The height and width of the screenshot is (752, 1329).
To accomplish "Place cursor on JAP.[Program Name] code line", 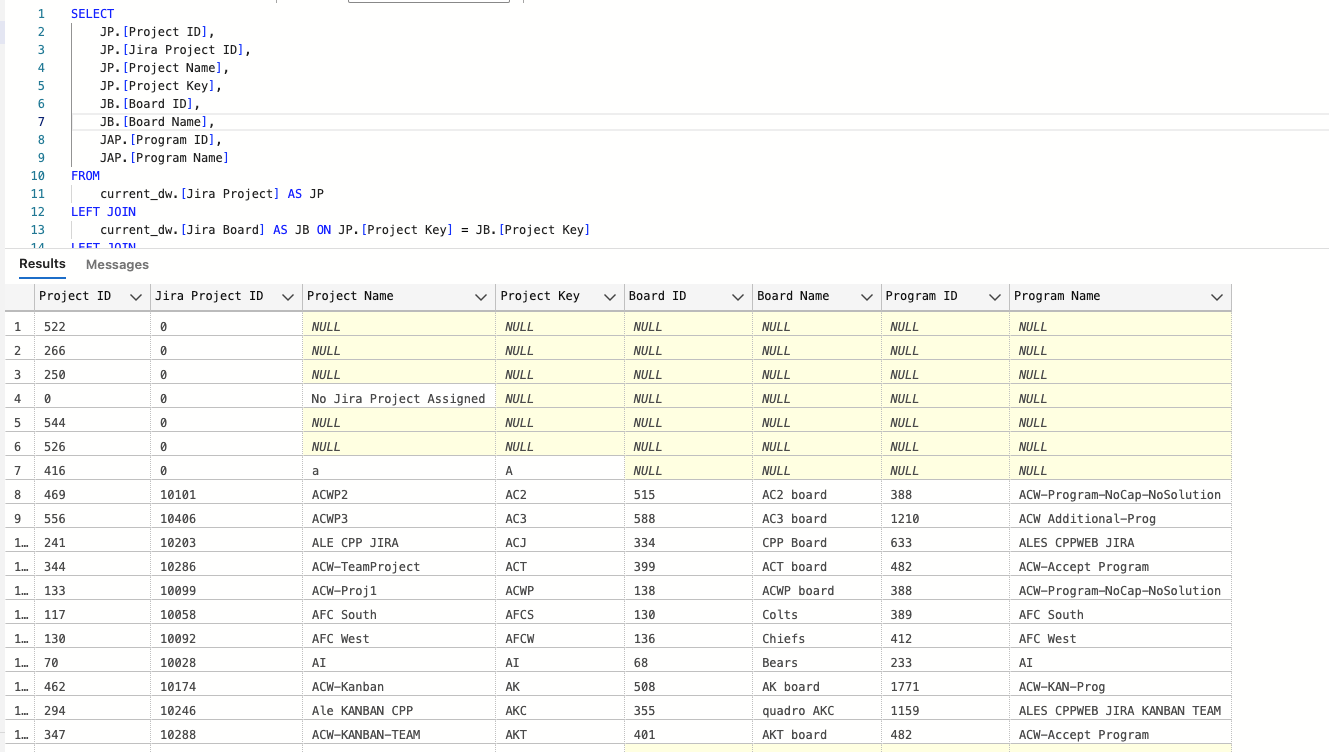I will [x=165, y=158].
